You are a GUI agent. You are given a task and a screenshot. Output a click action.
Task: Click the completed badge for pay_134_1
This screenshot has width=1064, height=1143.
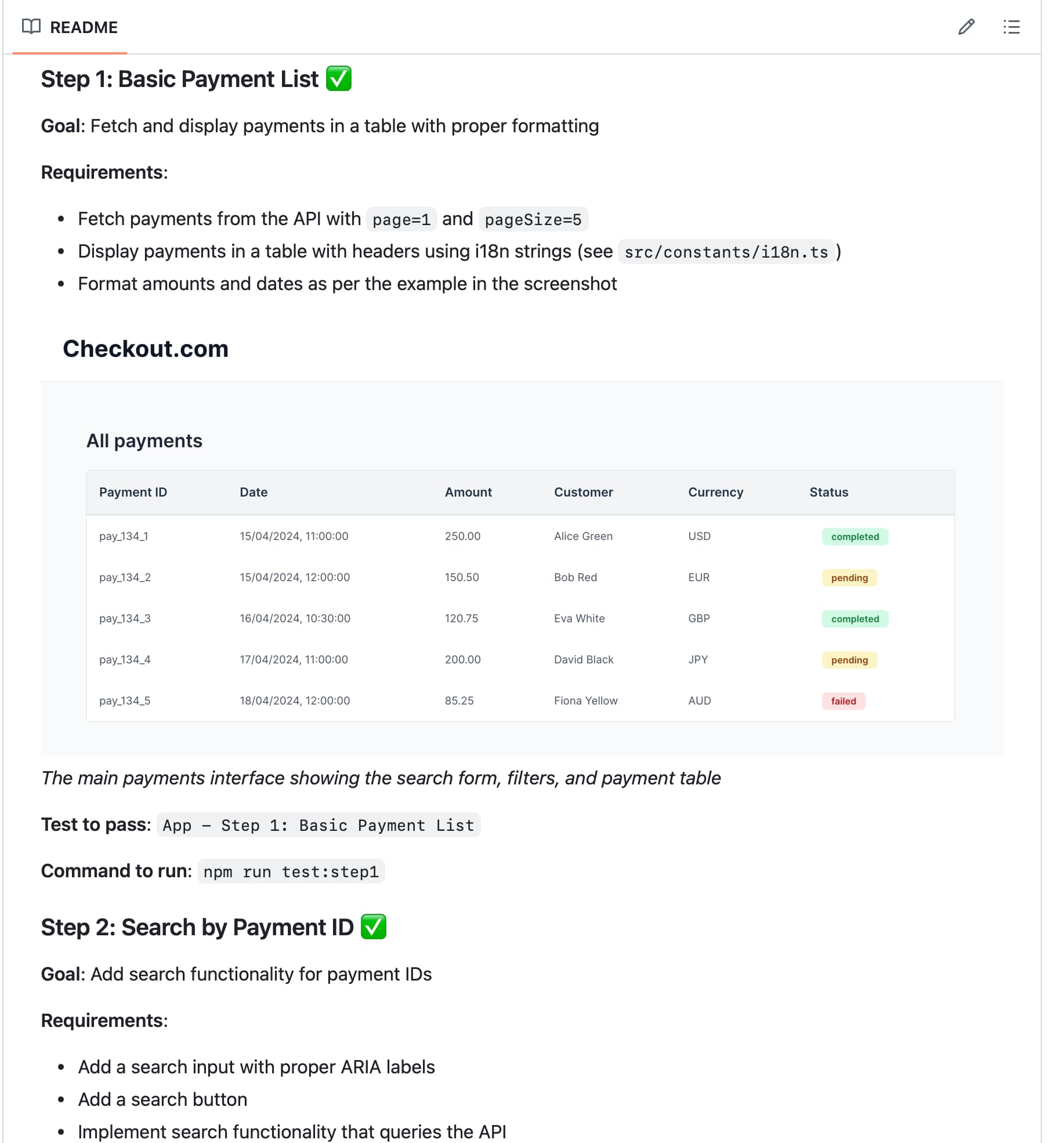click(855, 537)
